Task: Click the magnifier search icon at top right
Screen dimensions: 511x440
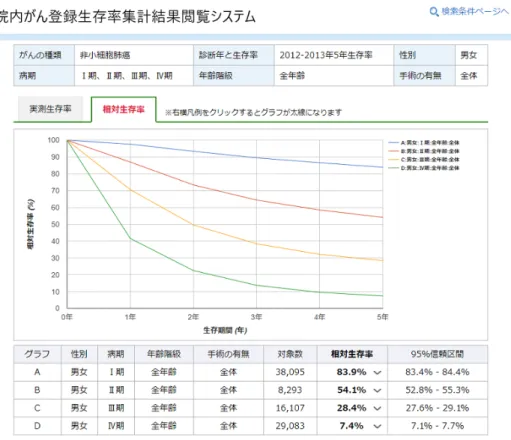Action: coord(434,12)
